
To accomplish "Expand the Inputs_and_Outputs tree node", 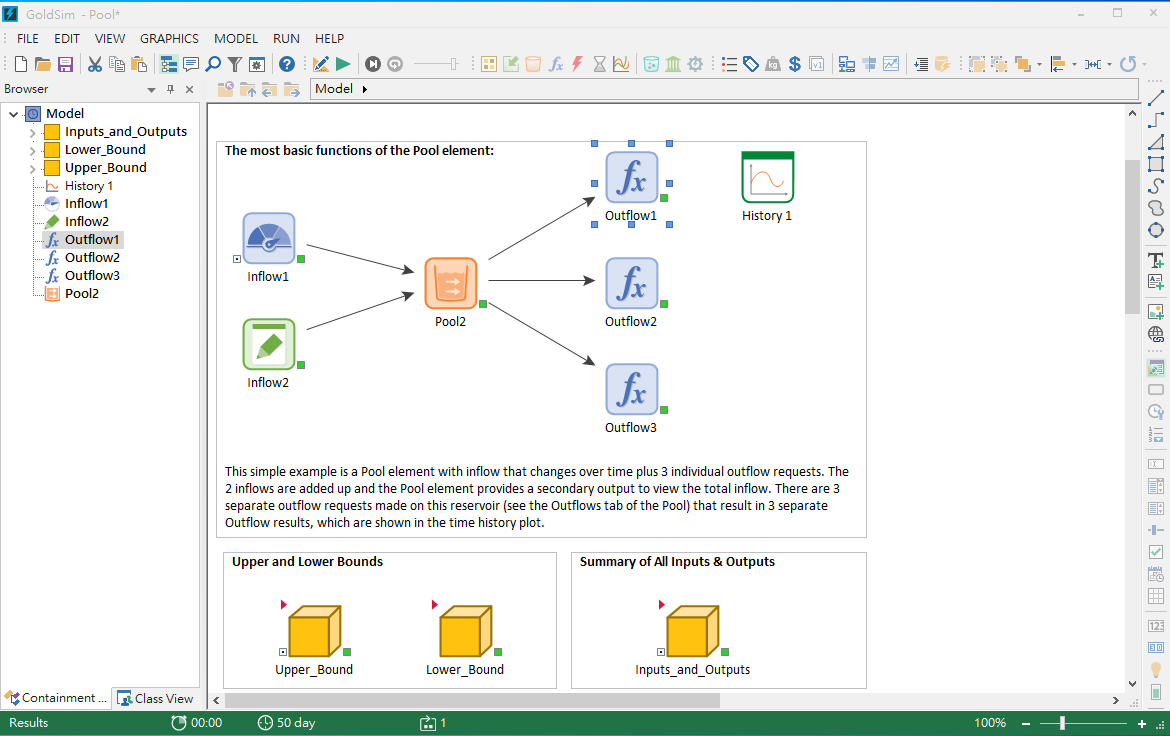I will [x=32, y=132].
